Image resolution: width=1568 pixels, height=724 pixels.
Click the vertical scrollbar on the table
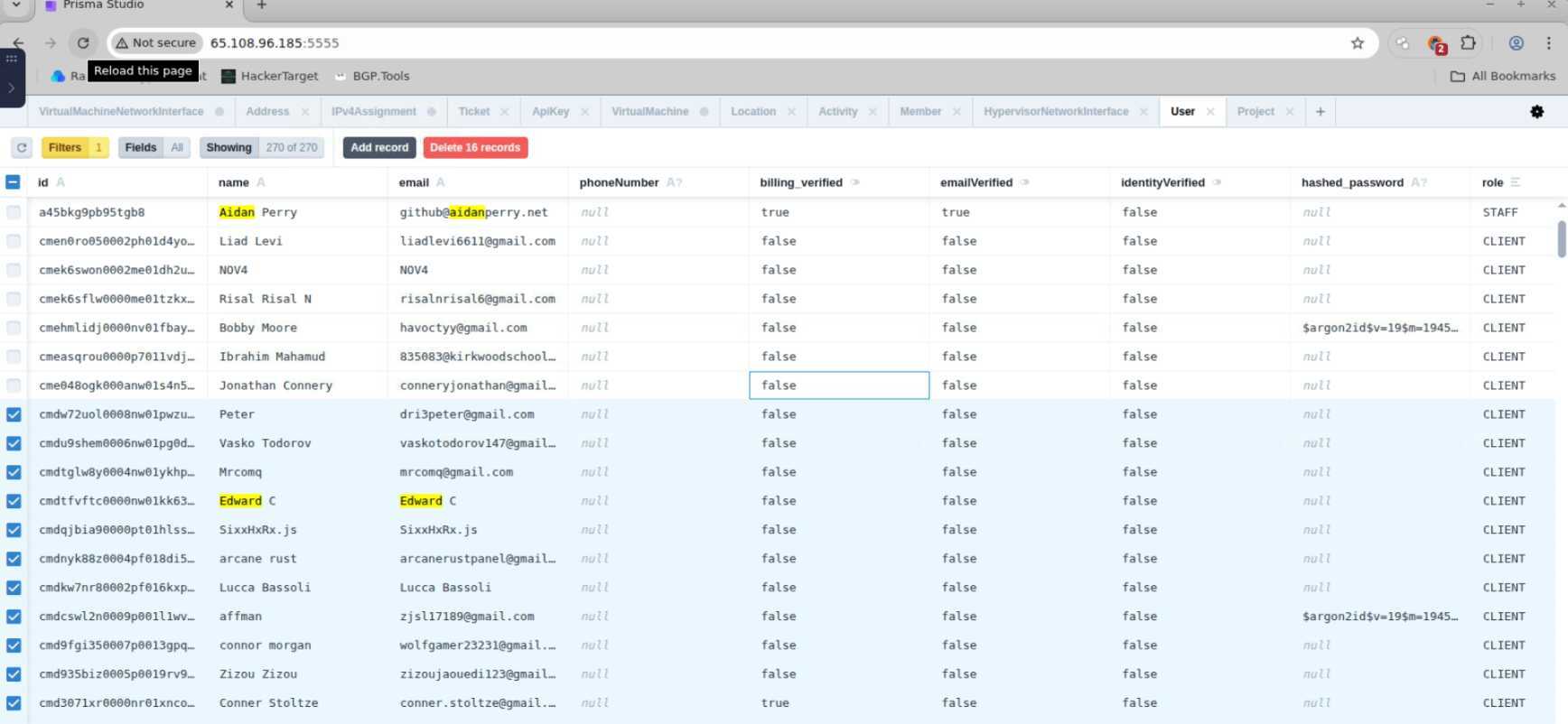1562,238
